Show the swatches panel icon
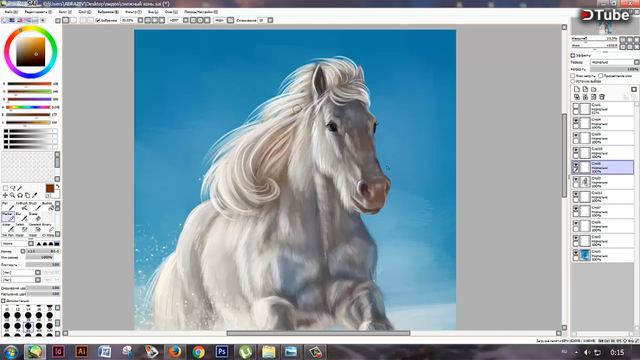 tap(35, 20)
